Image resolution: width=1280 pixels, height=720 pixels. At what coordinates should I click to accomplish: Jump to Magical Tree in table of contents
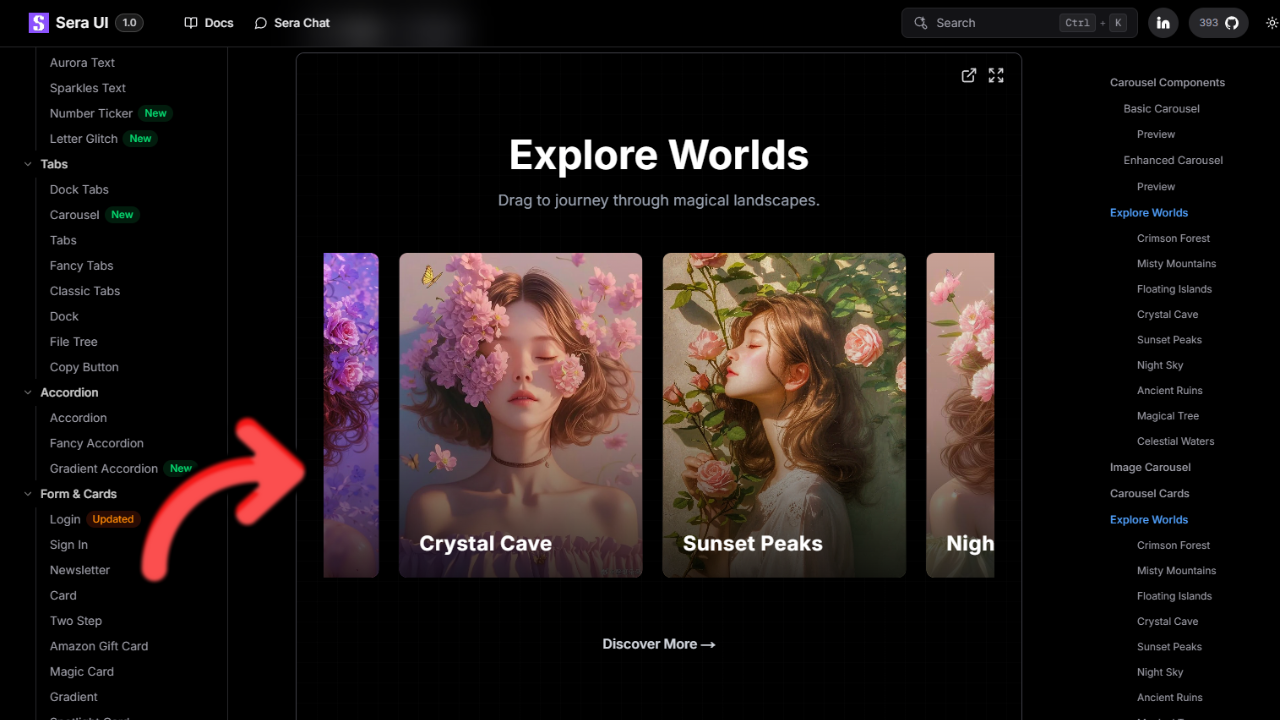pyautogui.click(x=1167, y=416)
